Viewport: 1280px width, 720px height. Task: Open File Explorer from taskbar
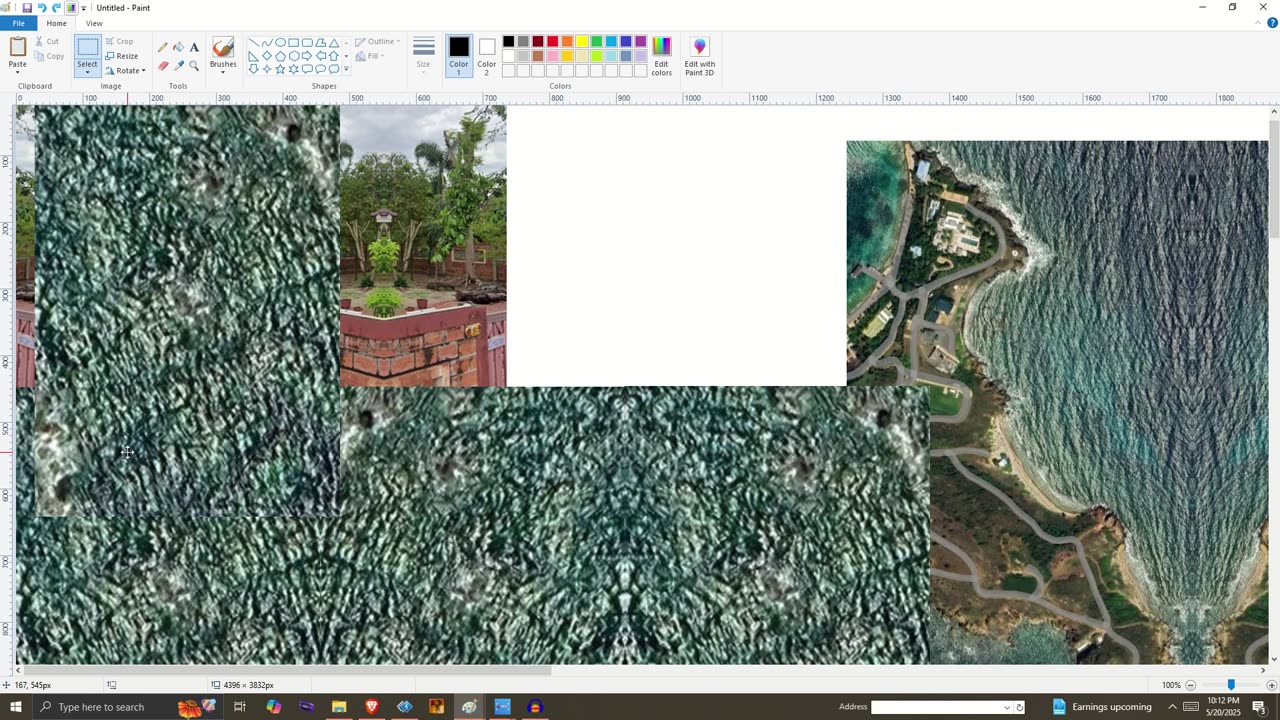tap(339, 707)
